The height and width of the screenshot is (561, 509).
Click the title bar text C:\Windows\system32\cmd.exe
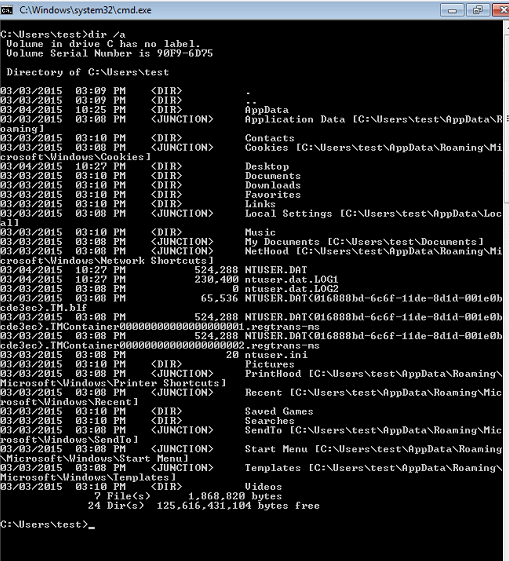pyautogui.click(x=85, y=10)
